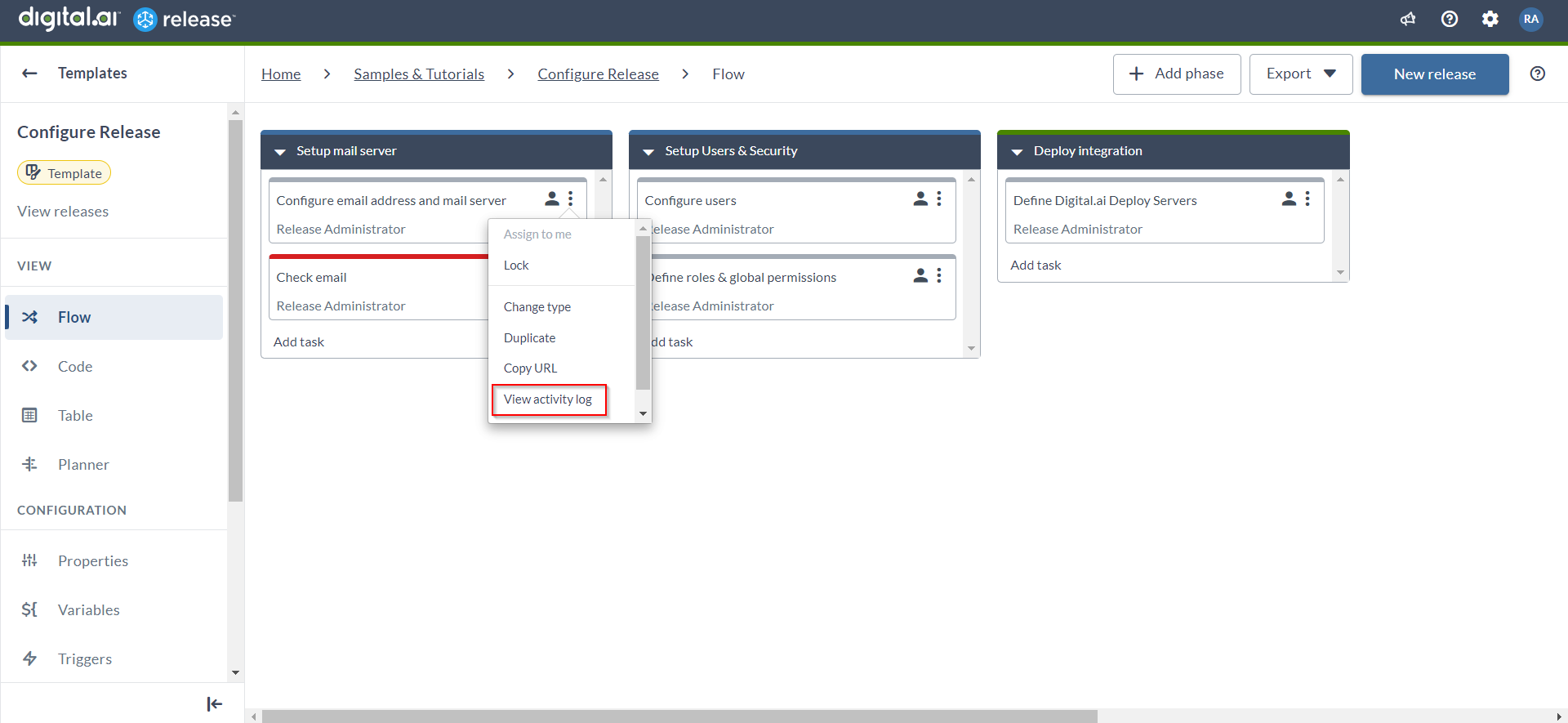The height and width of the screenshot is (723, 1568).
Task: Add task in Deploy integration phase
Action: tap(1036, 266)
